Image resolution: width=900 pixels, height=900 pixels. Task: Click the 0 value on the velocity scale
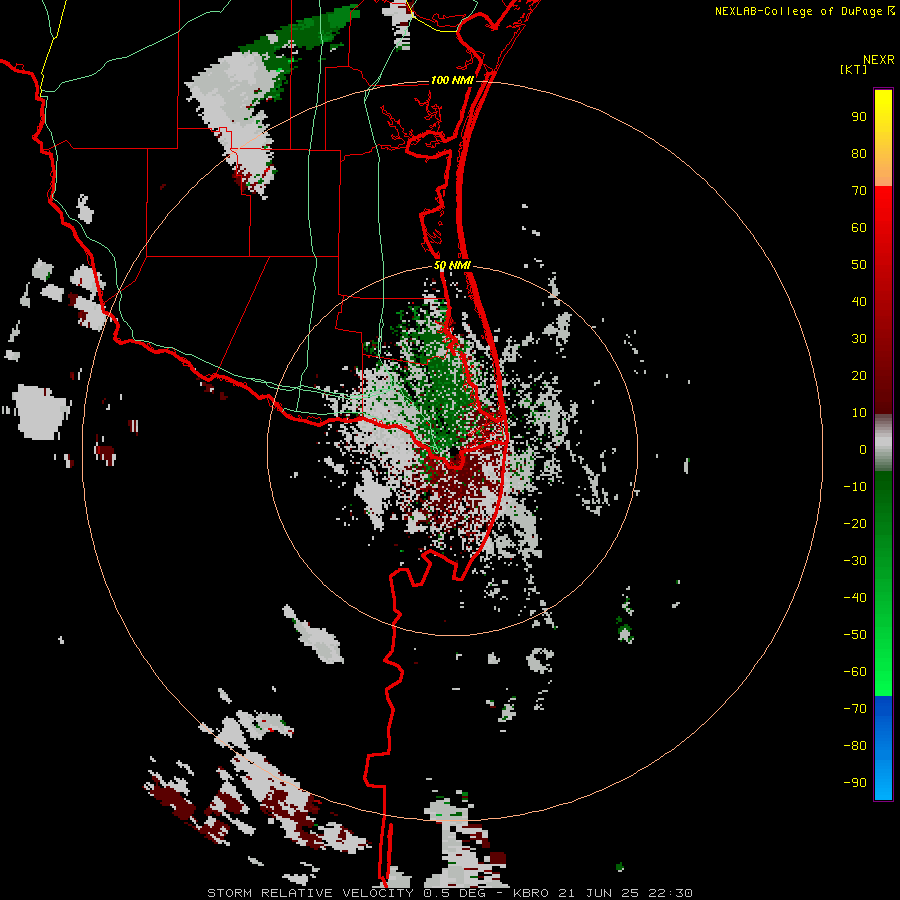[863, 450]
